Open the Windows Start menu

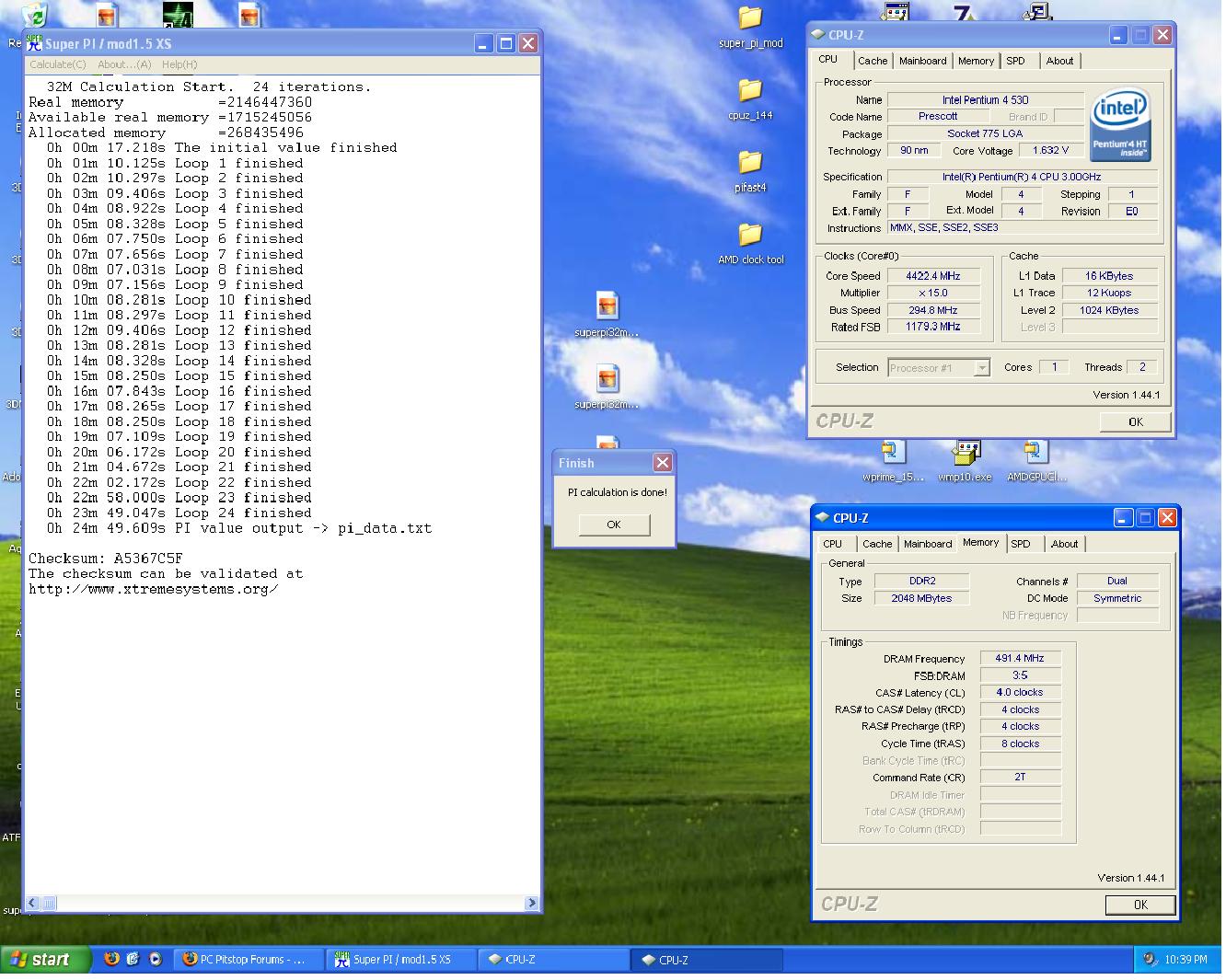(46, 959)
